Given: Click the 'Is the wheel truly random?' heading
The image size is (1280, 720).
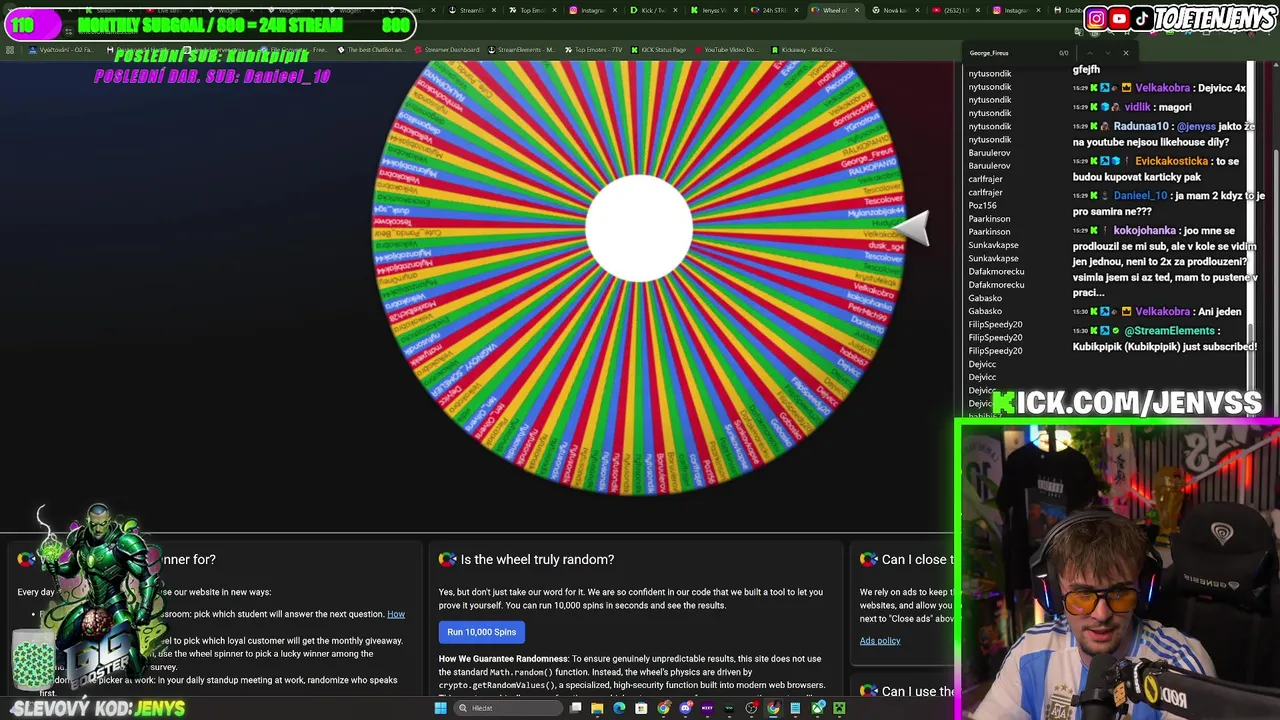Looking at the screenshot, I should point(537,560).
